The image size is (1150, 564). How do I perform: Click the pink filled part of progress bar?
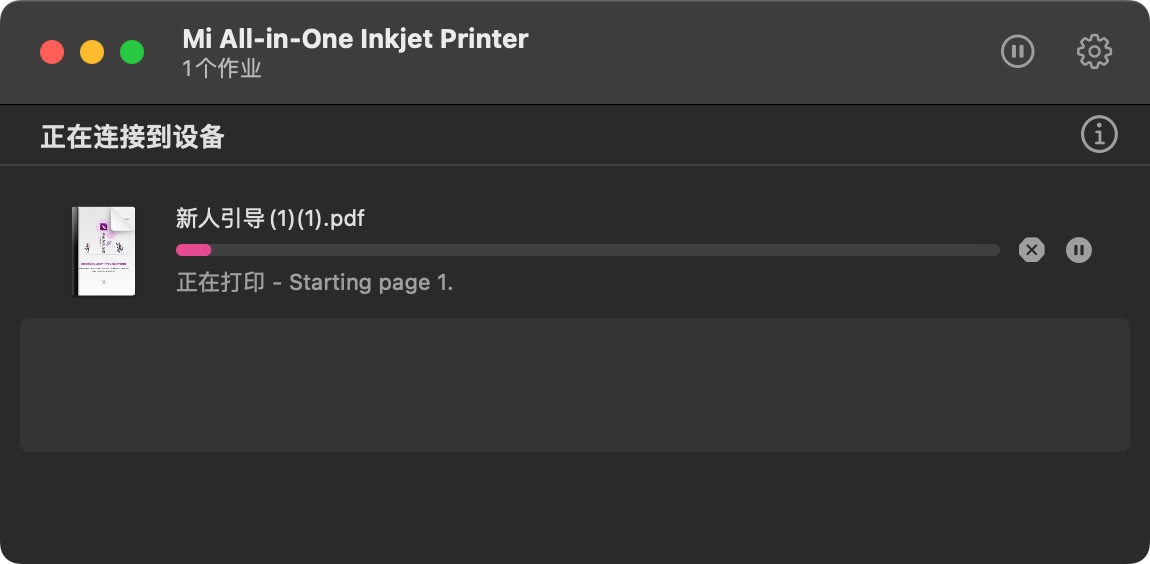(x=193, y=250)
